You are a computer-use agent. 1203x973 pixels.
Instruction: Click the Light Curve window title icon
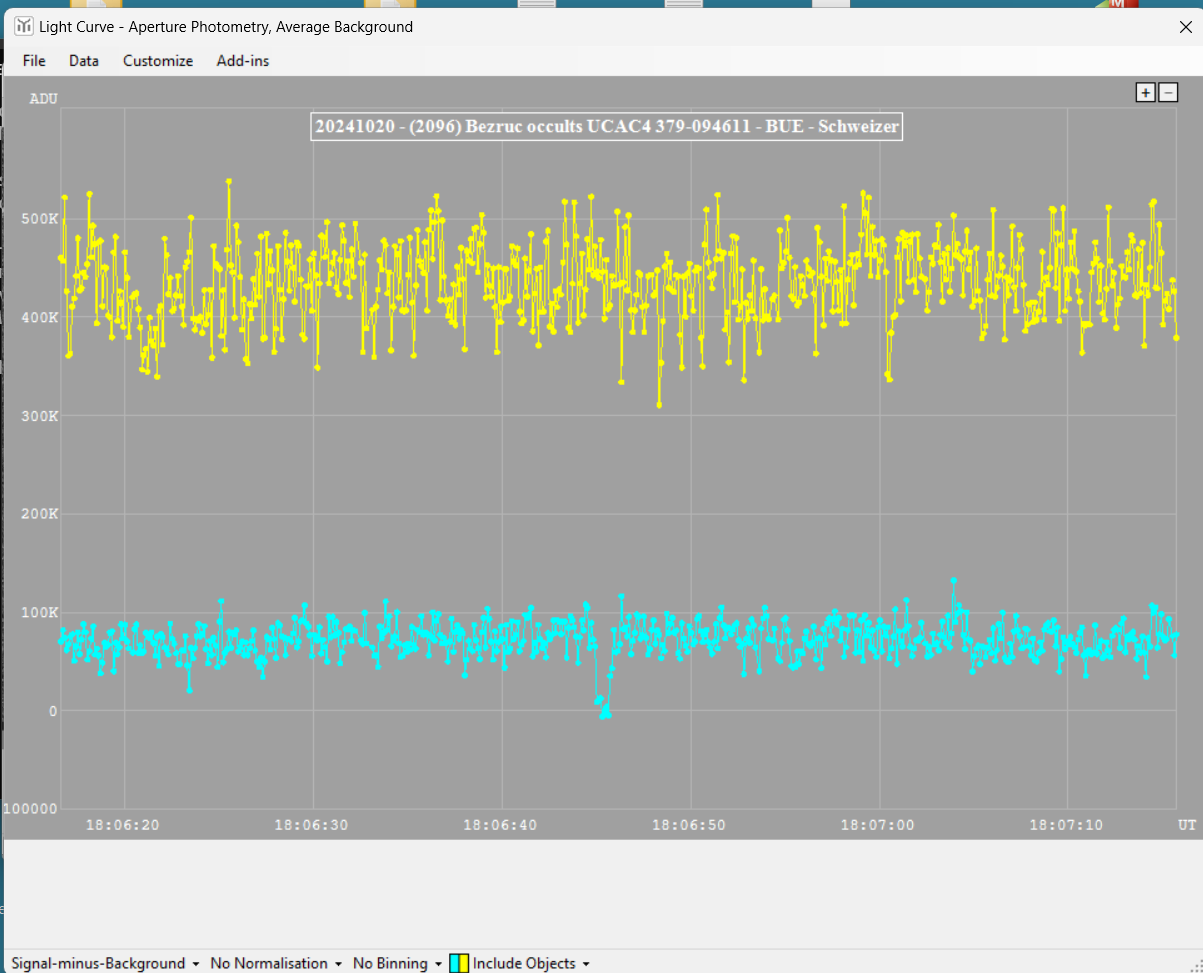pyautogui.click(x=23, y=27)
